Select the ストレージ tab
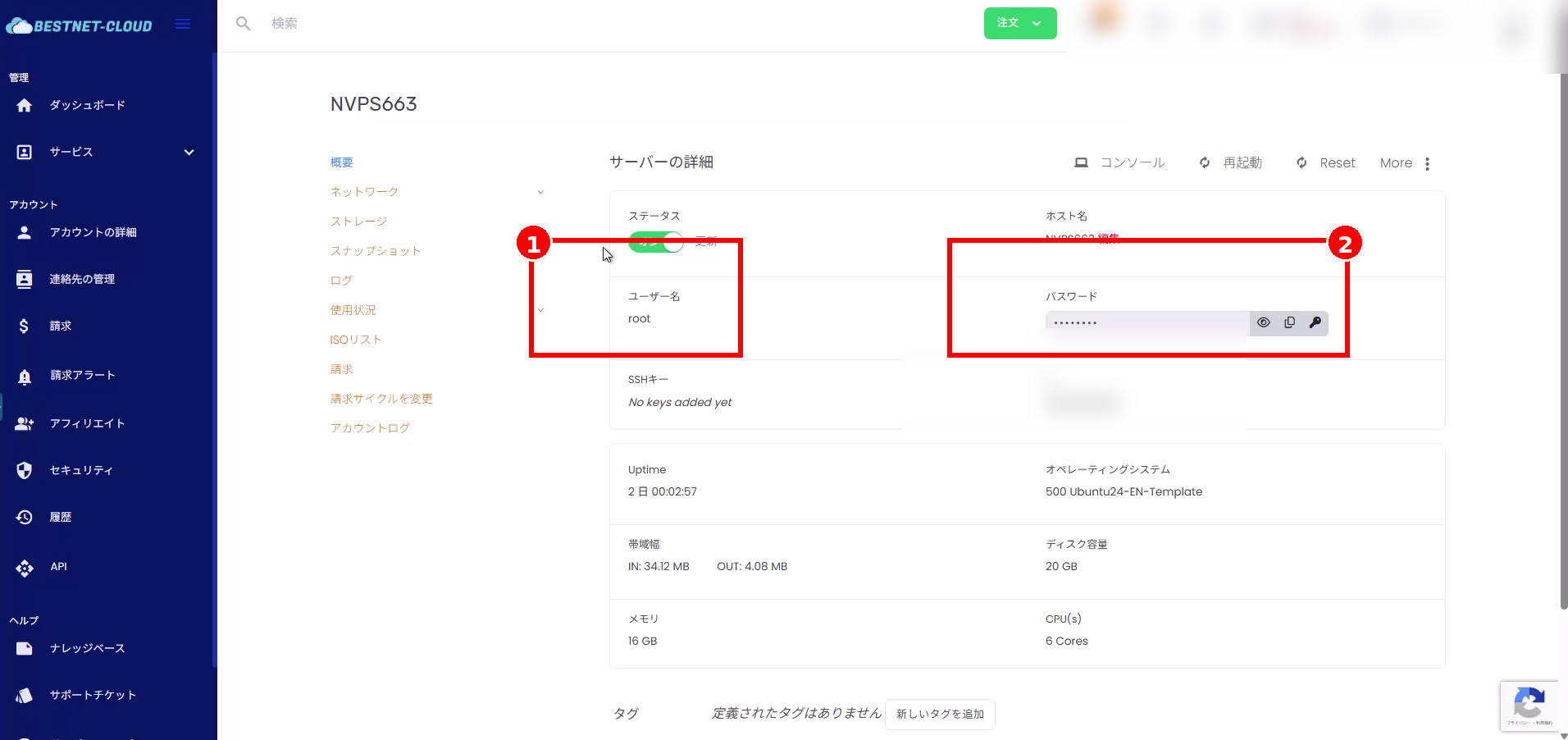 (x=358, y=222)
